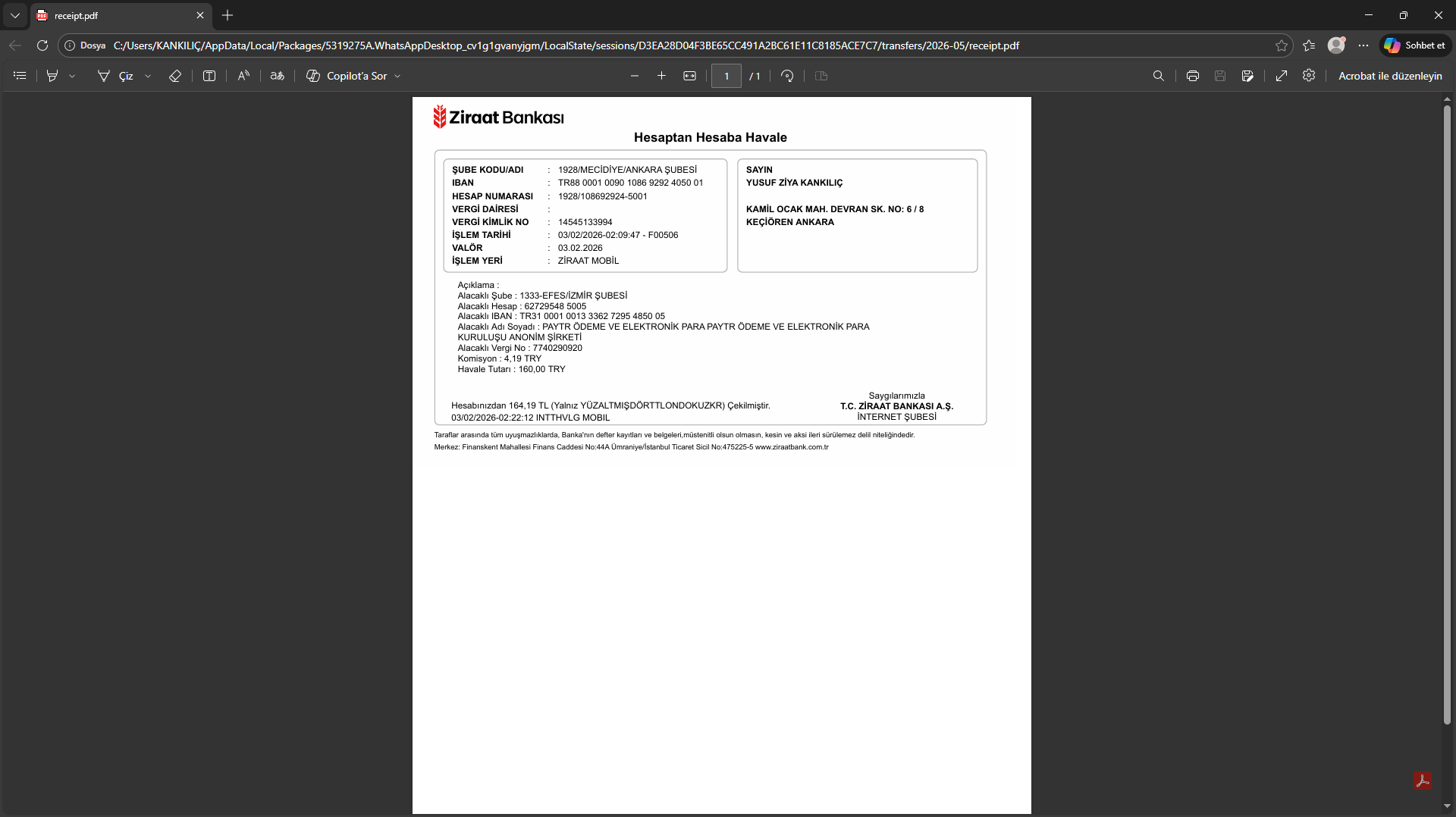Activate the Çiz draw tool
The image size is (1456, 817).
(115, 76)
